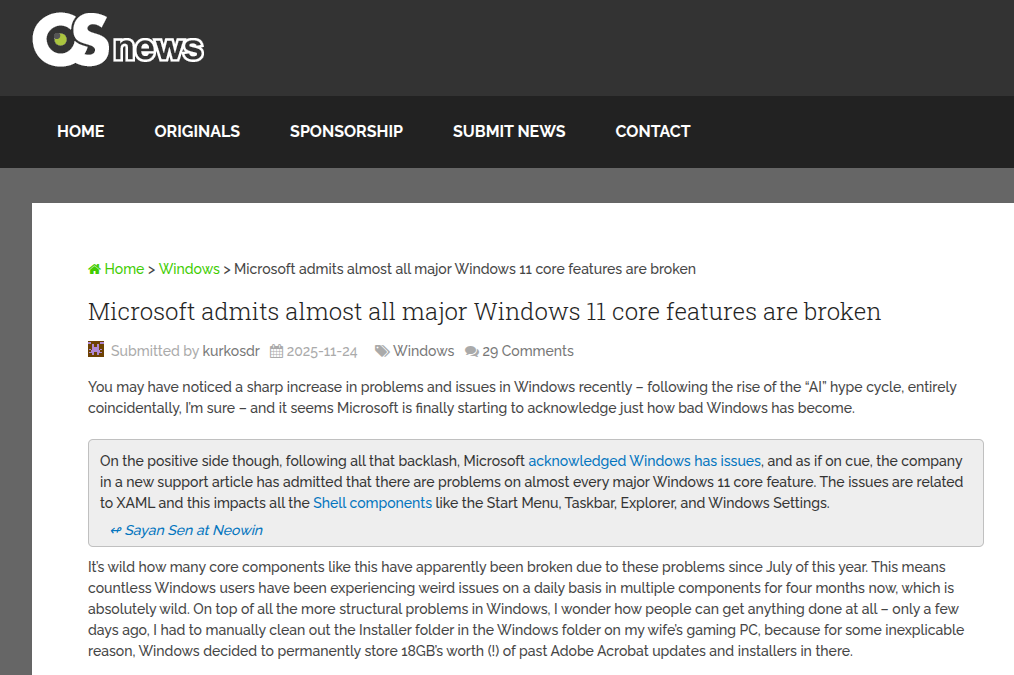Viewport: 1014px width, 675px height.
Task: Open the CONTACT nav item
Action: point(653,131)
